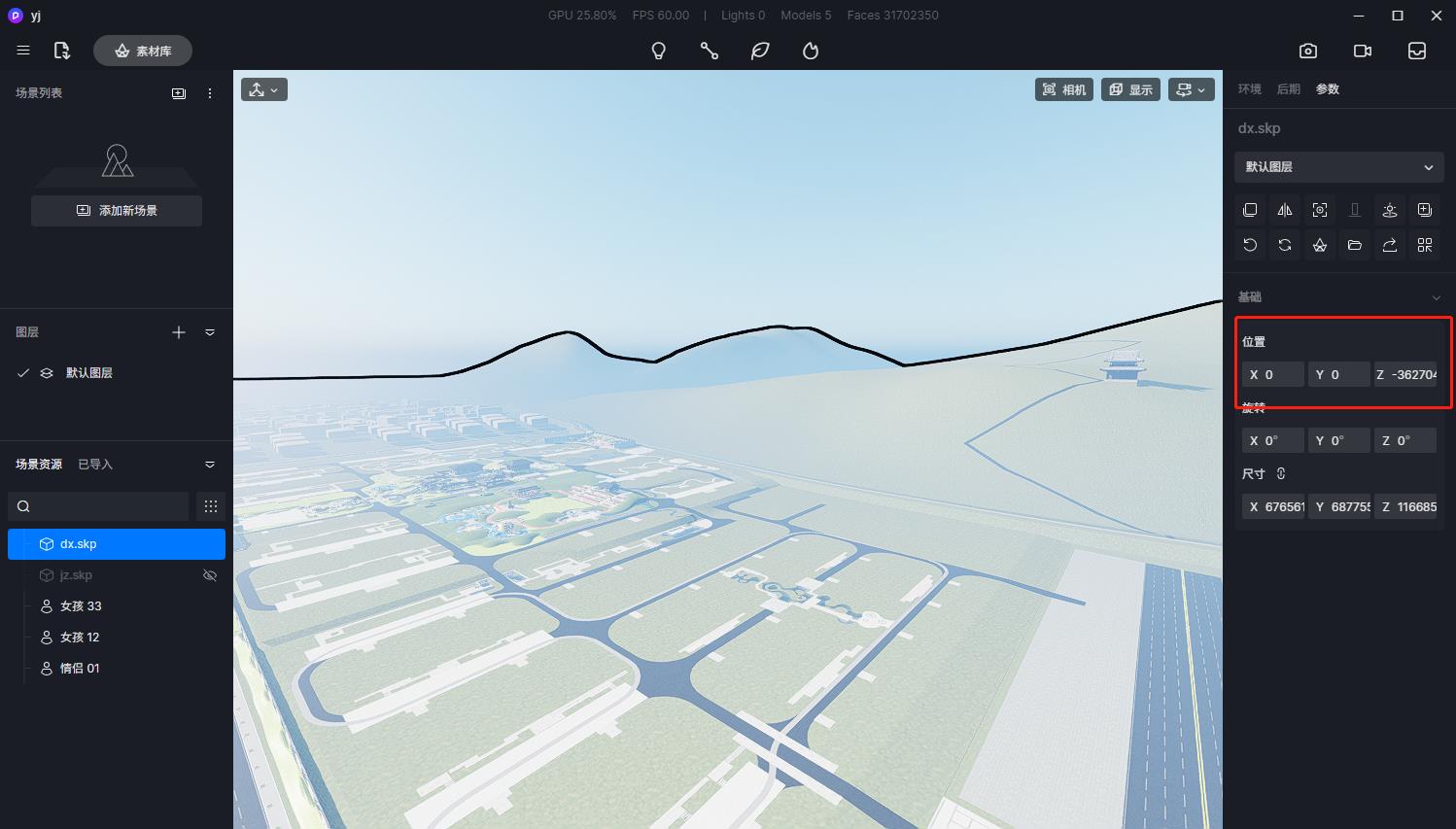Viewport: 1456px width, 829px height.
Task: Click the pivot placement icon
Action: (1390, 210)
